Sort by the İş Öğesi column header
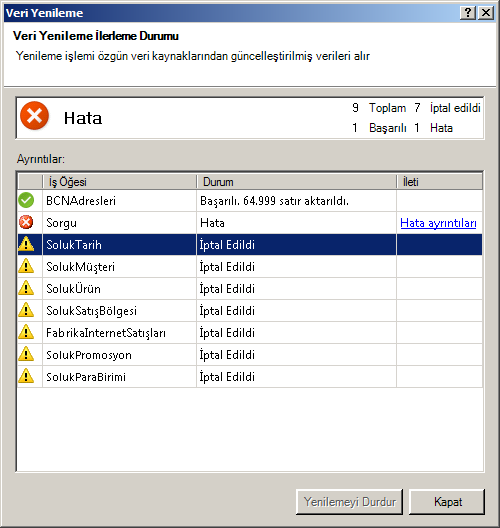Viewport: 500px width, 528px height. click(x=120, y=182)
